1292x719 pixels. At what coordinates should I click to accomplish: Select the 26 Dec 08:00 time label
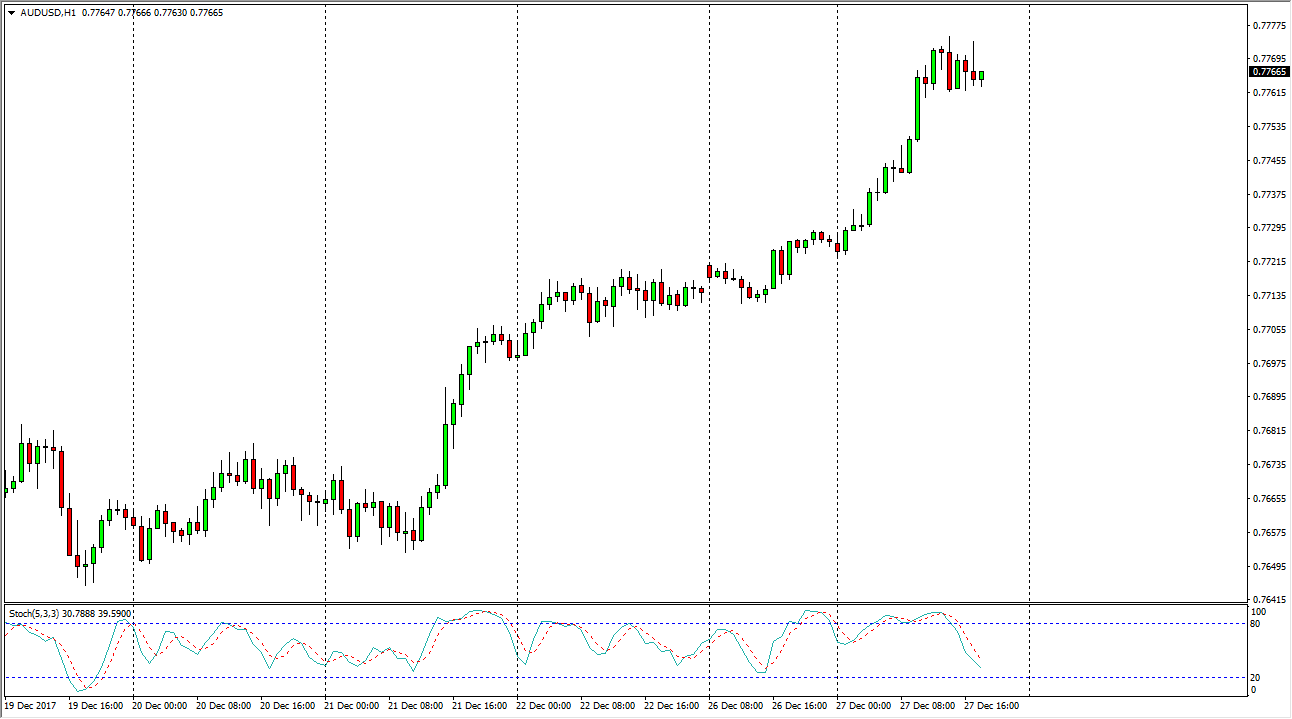coord(738,706)
